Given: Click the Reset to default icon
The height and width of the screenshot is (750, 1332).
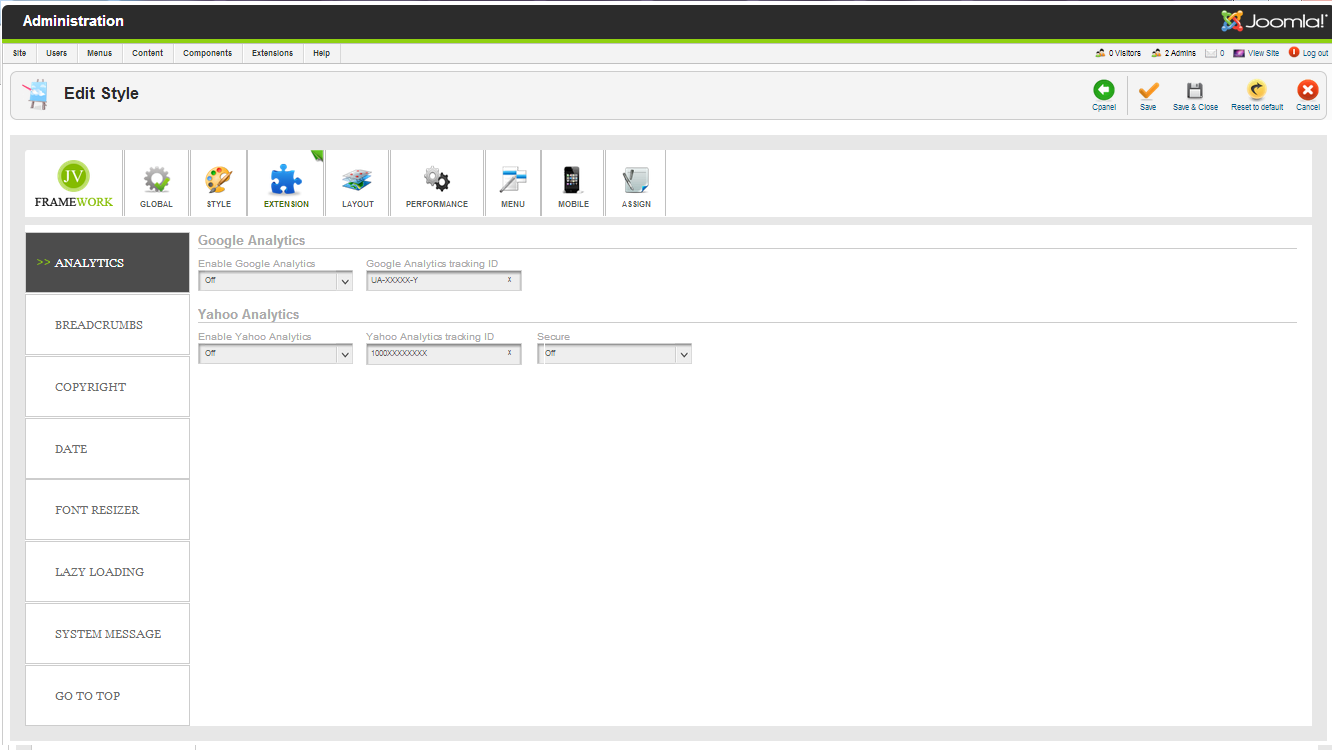Looking at the screenshot, I should coord(1257,91).
